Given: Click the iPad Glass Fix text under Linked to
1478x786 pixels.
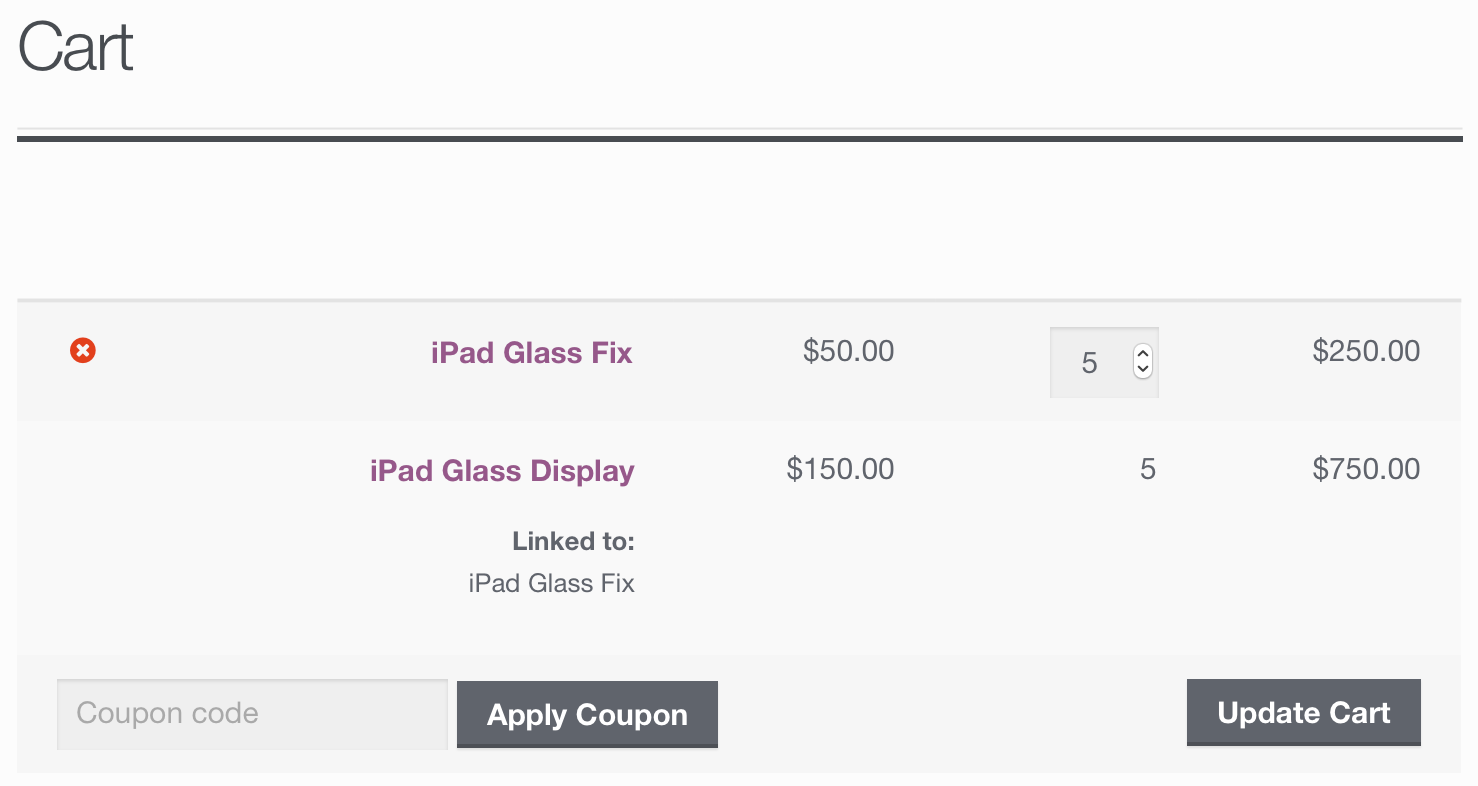Looking at the screenshot, I should [551, 583].
